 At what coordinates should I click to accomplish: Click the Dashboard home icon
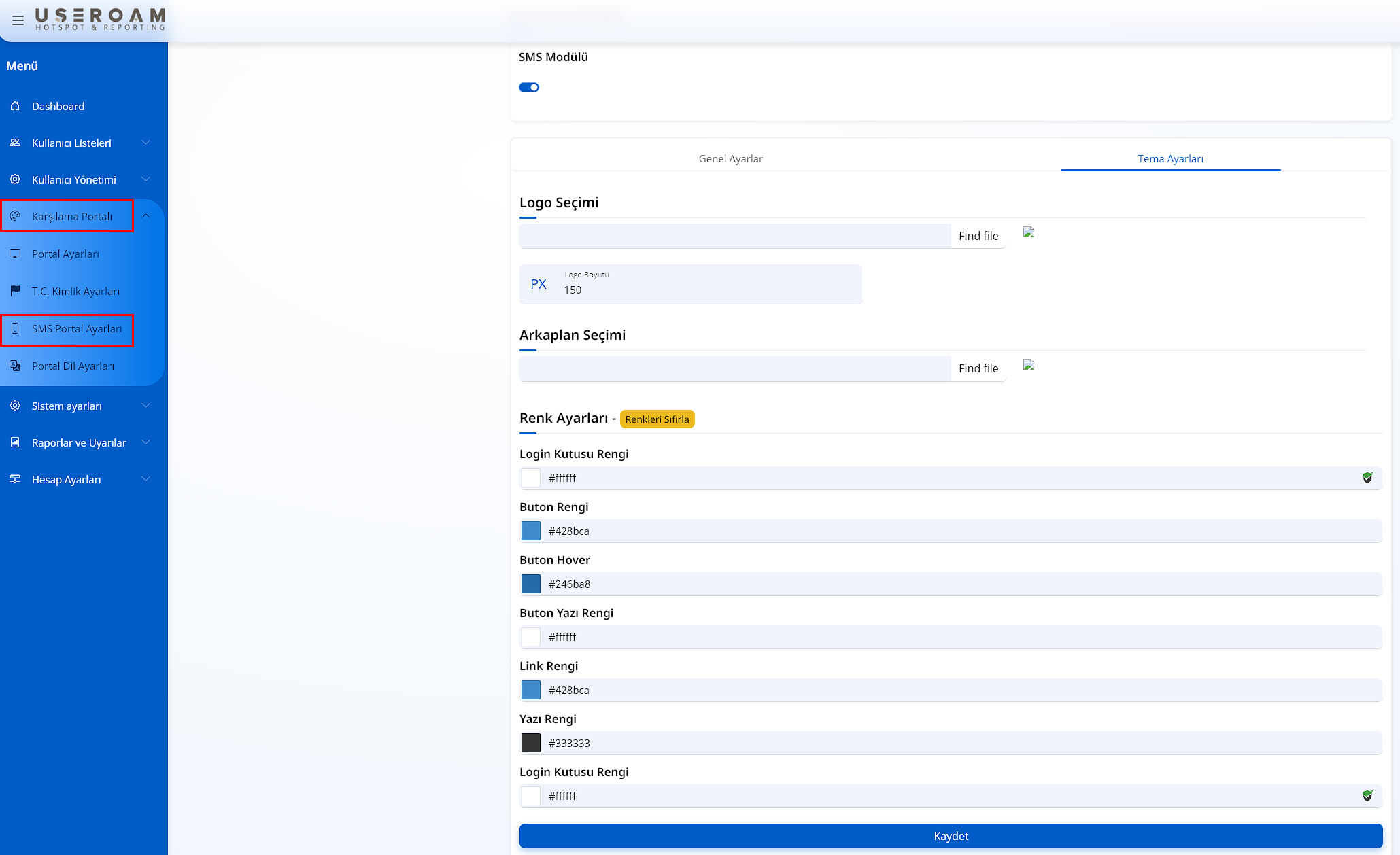(x=15, y=106)
